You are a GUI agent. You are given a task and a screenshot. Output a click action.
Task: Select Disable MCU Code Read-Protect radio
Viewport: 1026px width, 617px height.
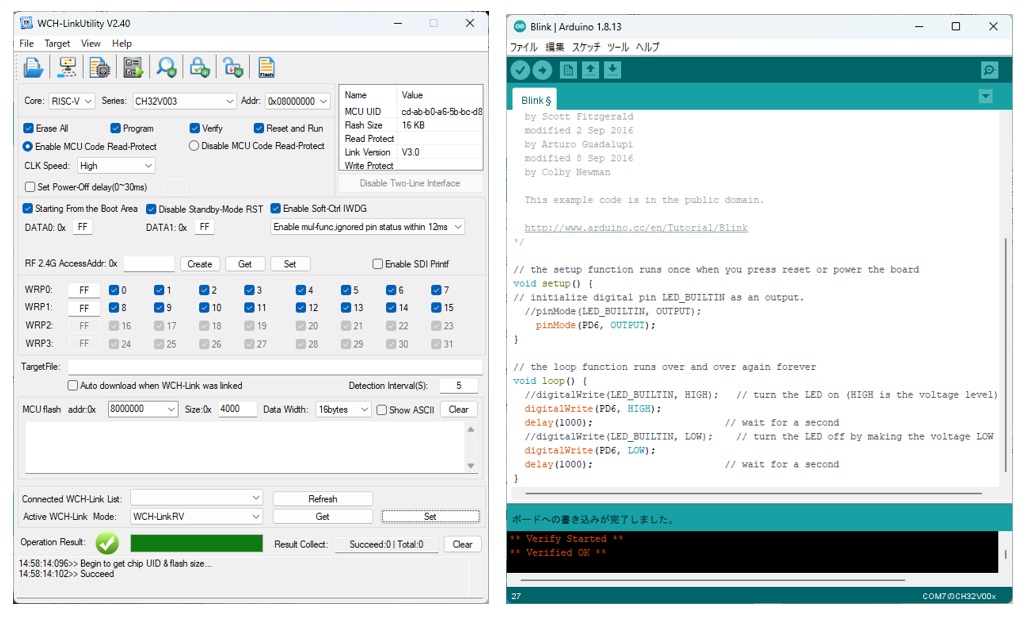194,146
